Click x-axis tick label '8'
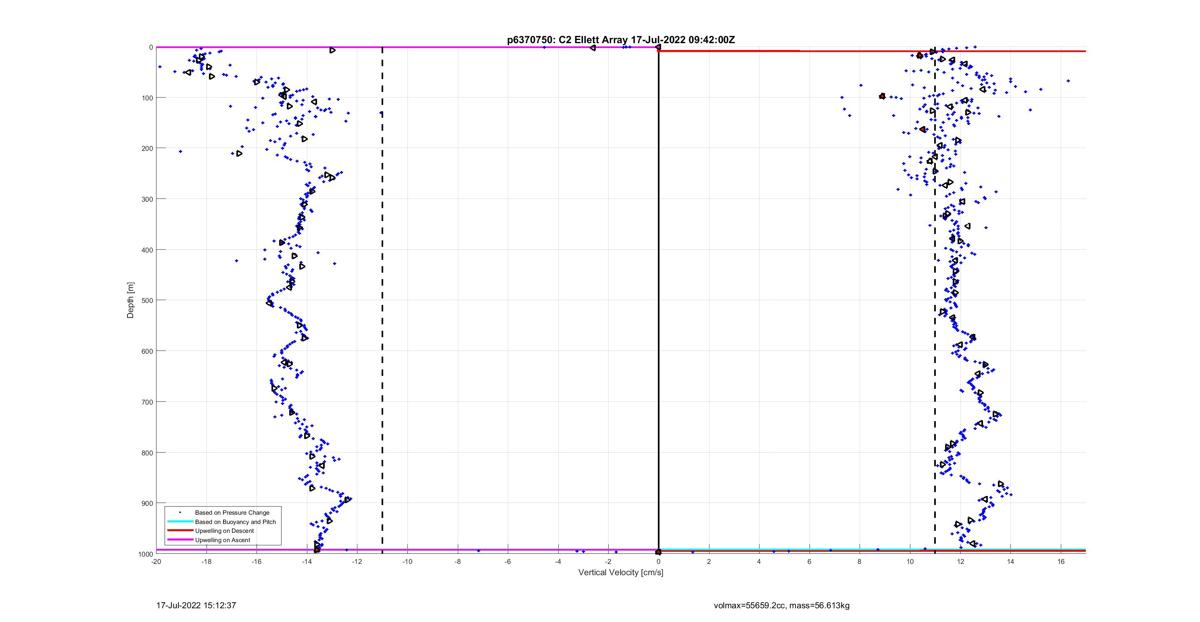The height and width of the screenshot is (622, 1200). tap(860, 560)
